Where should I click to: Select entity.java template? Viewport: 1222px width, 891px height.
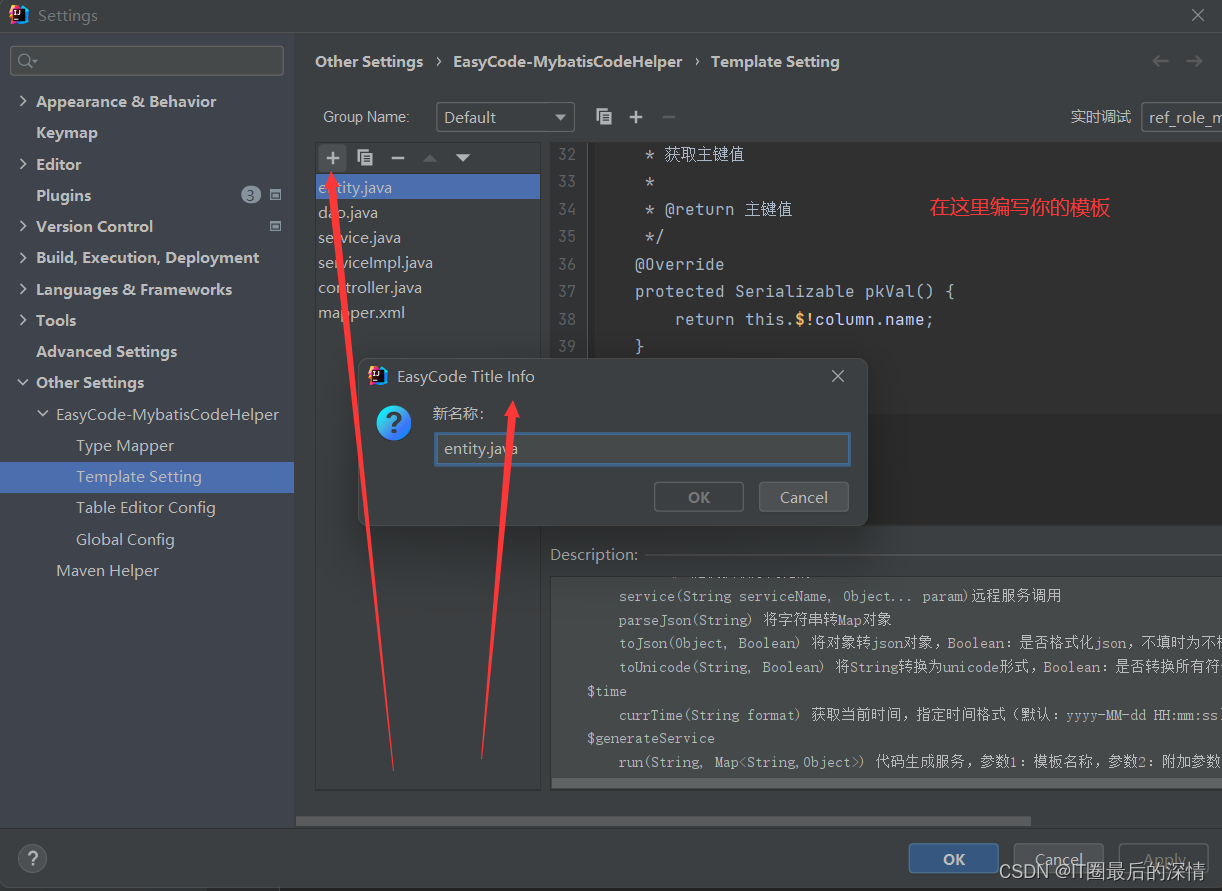(428, 187)
